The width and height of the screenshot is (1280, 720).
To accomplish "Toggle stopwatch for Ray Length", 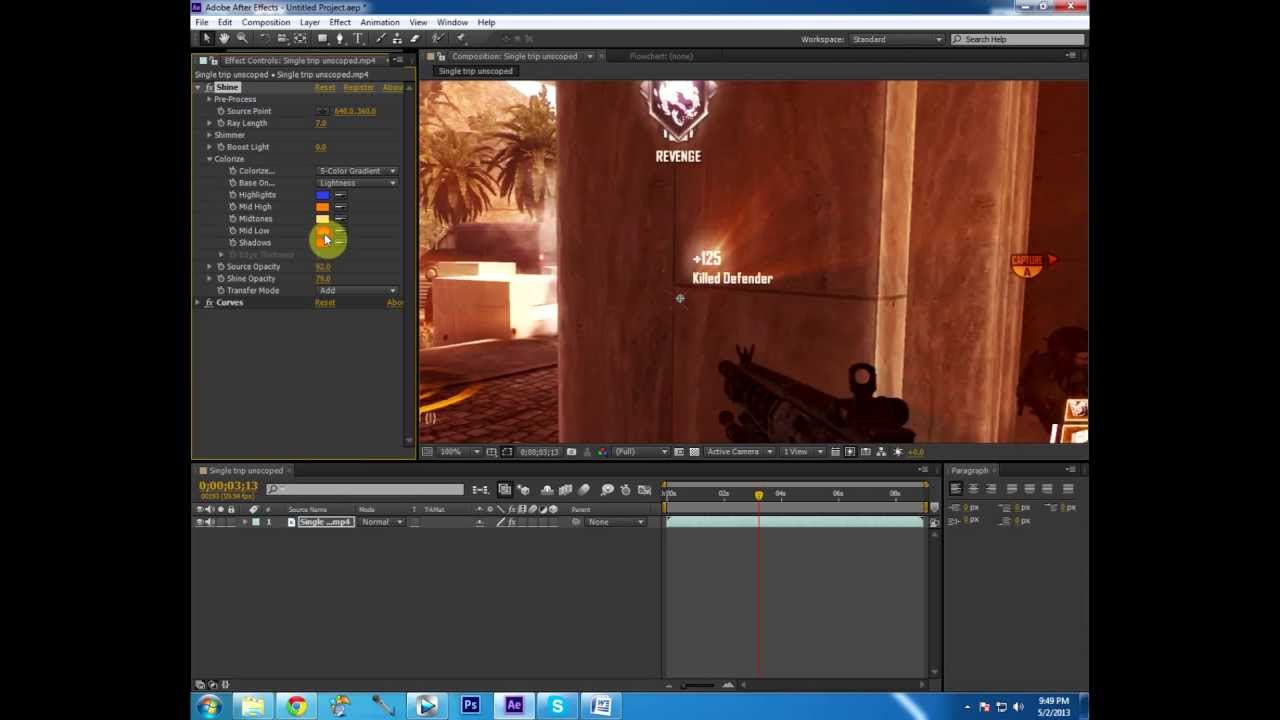I will coord(221,123).
